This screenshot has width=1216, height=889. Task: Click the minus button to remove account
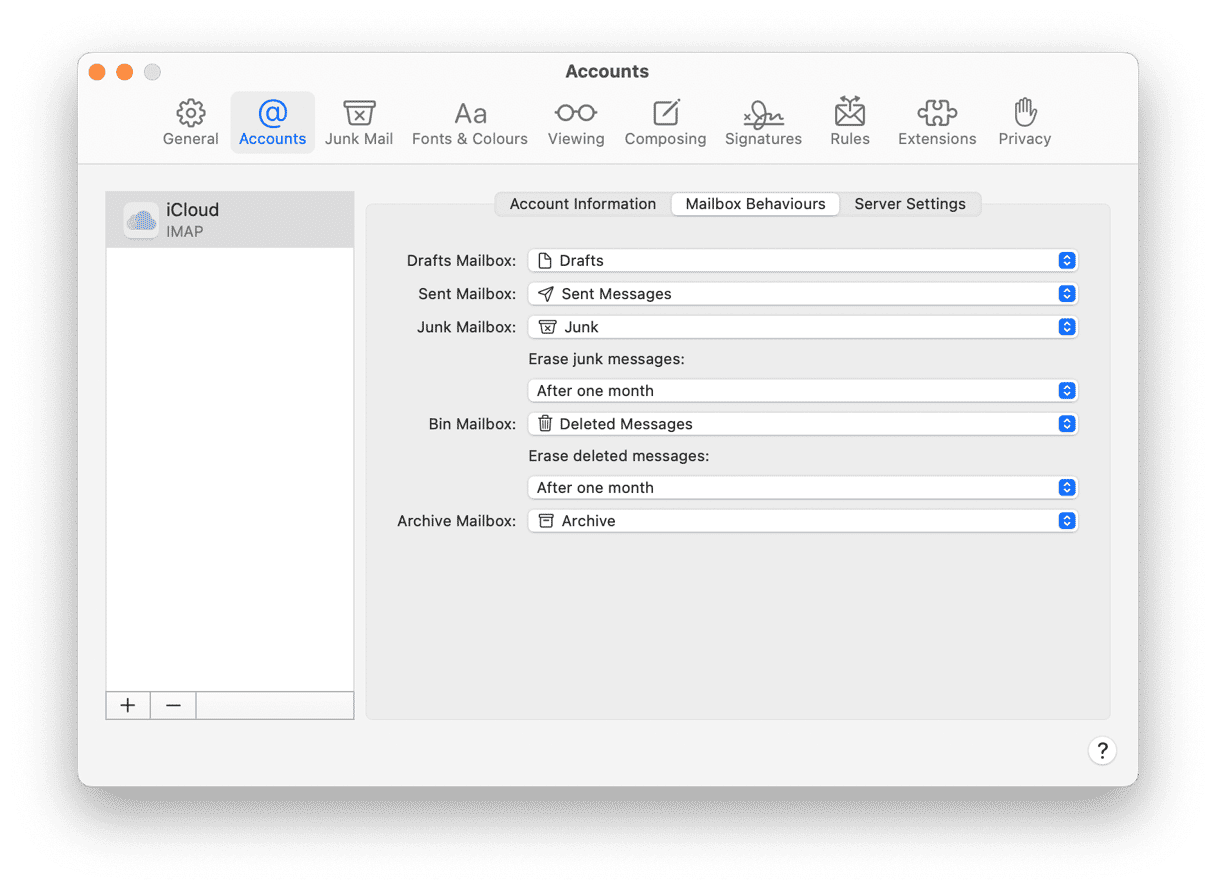[x=173, y=705]
